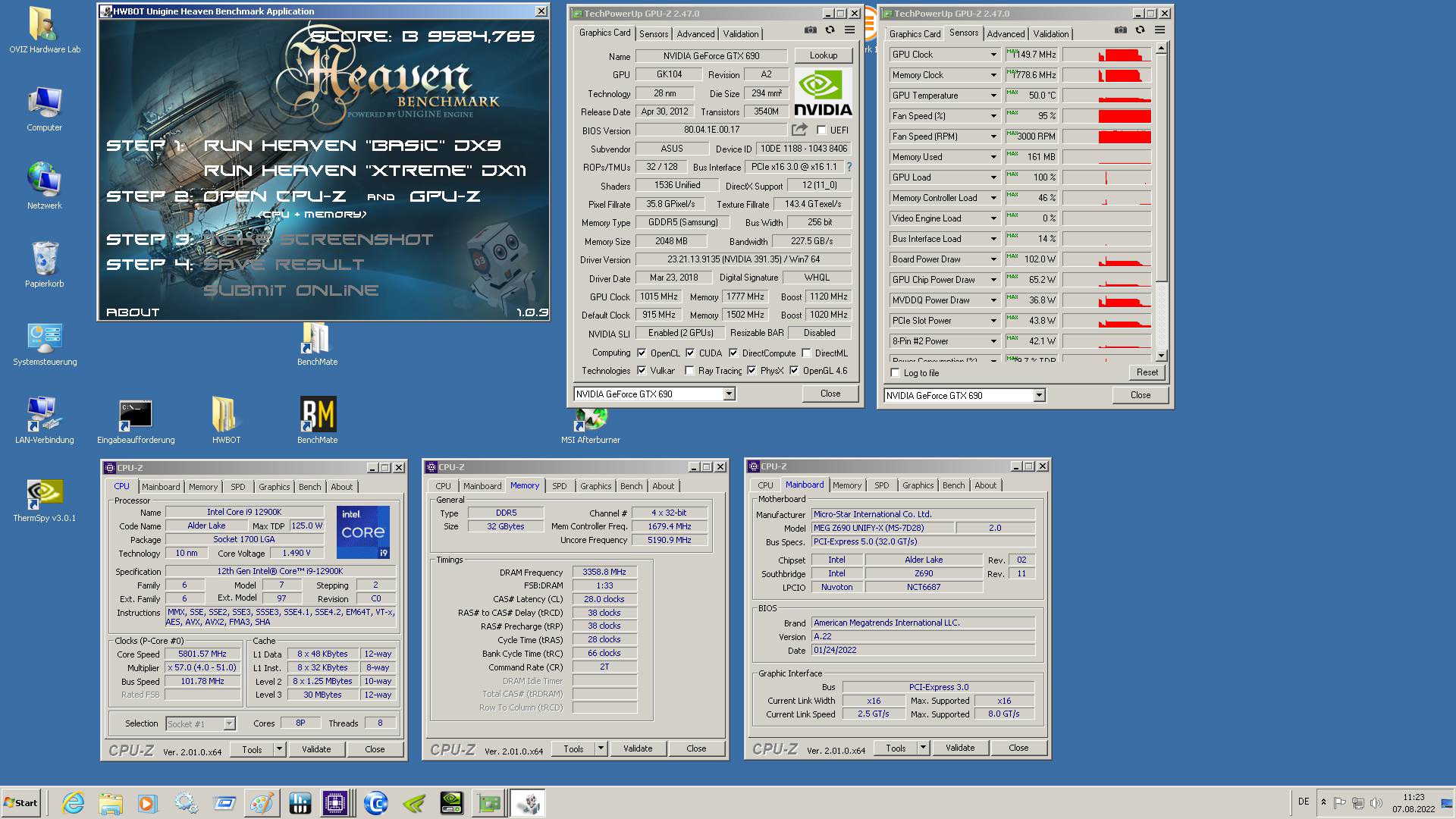
Task: Open Graphics tab in CPU-Z Mainboard window
Action: click(918, 485)
